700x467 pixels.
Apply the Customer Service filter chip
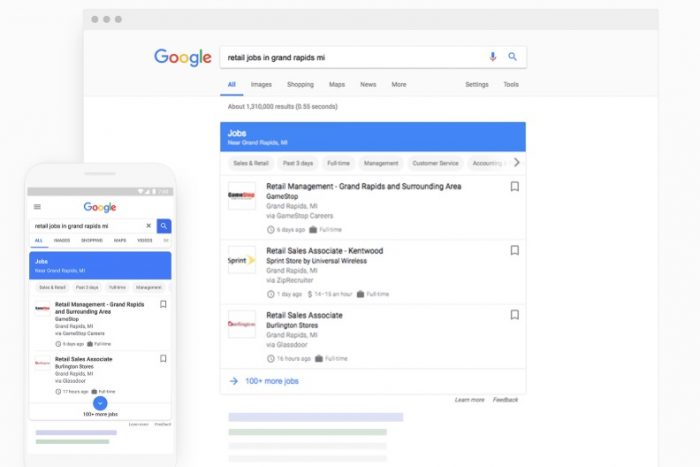tap(435, 163)
